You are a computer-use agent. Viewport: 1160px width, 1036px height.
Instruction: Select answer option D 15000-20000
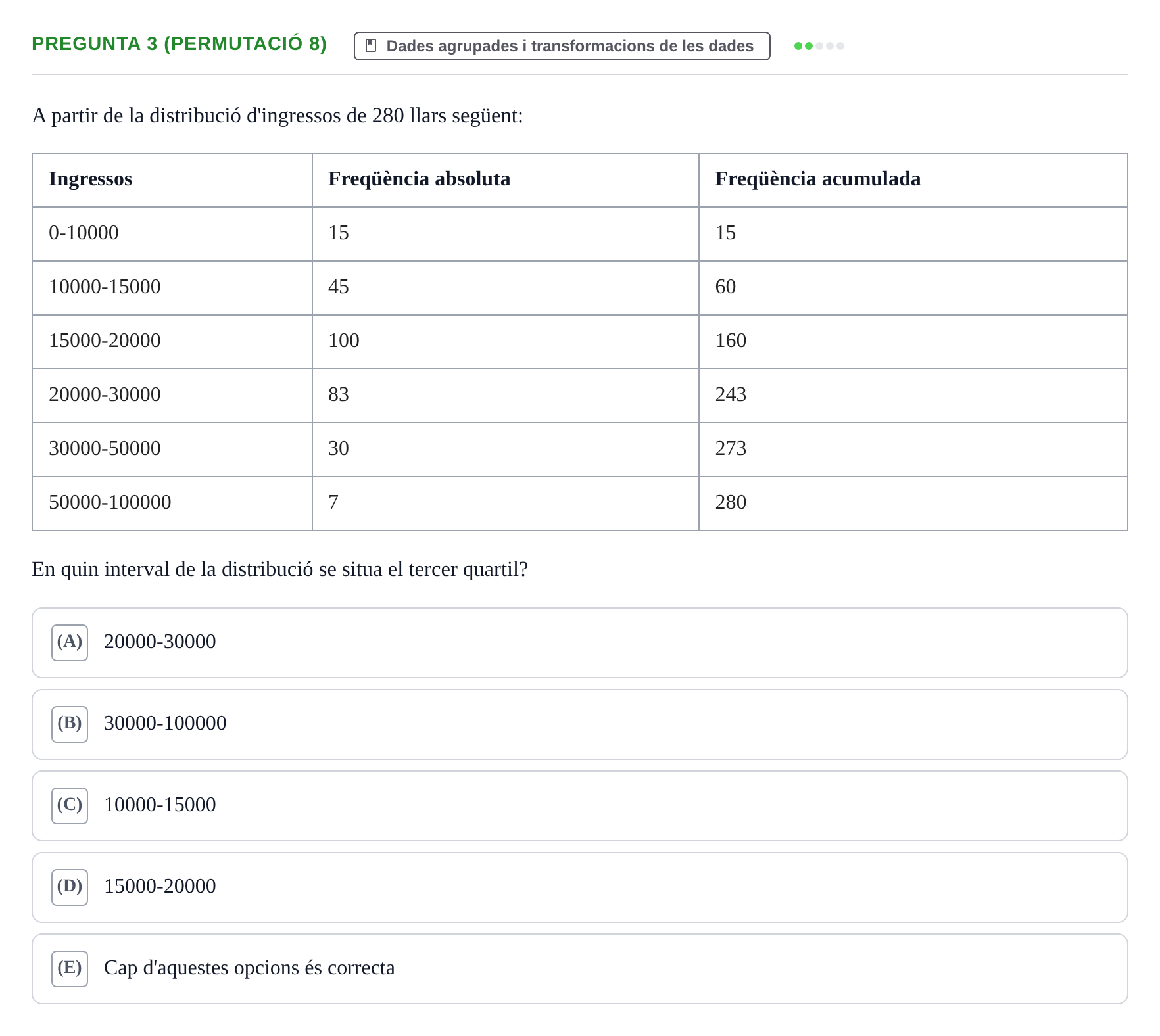(579, 887)
